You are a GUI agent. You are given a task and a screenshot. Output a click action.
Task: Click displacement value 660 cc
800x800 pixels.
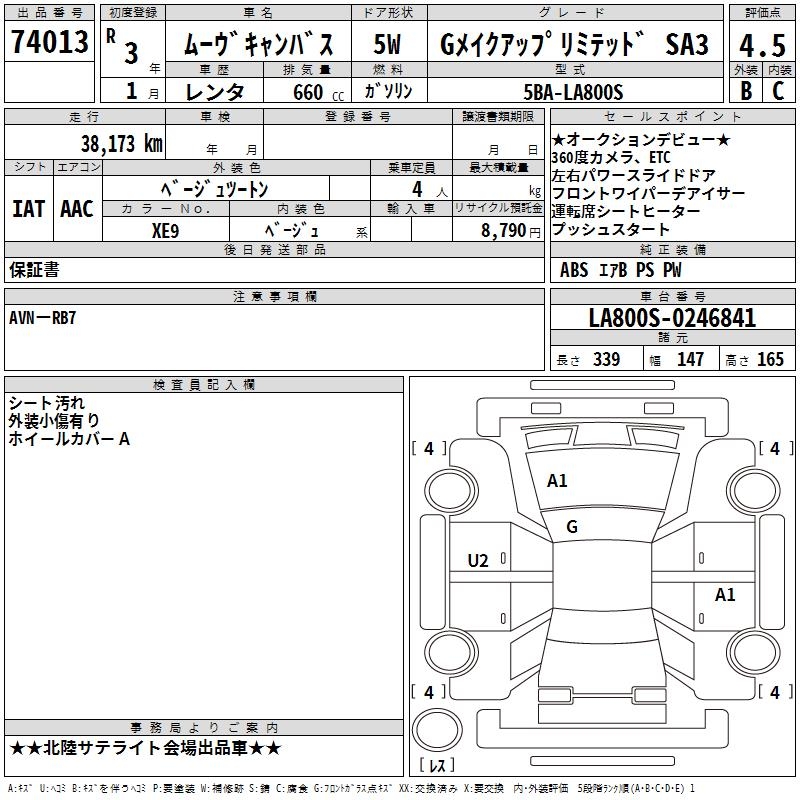318,92
